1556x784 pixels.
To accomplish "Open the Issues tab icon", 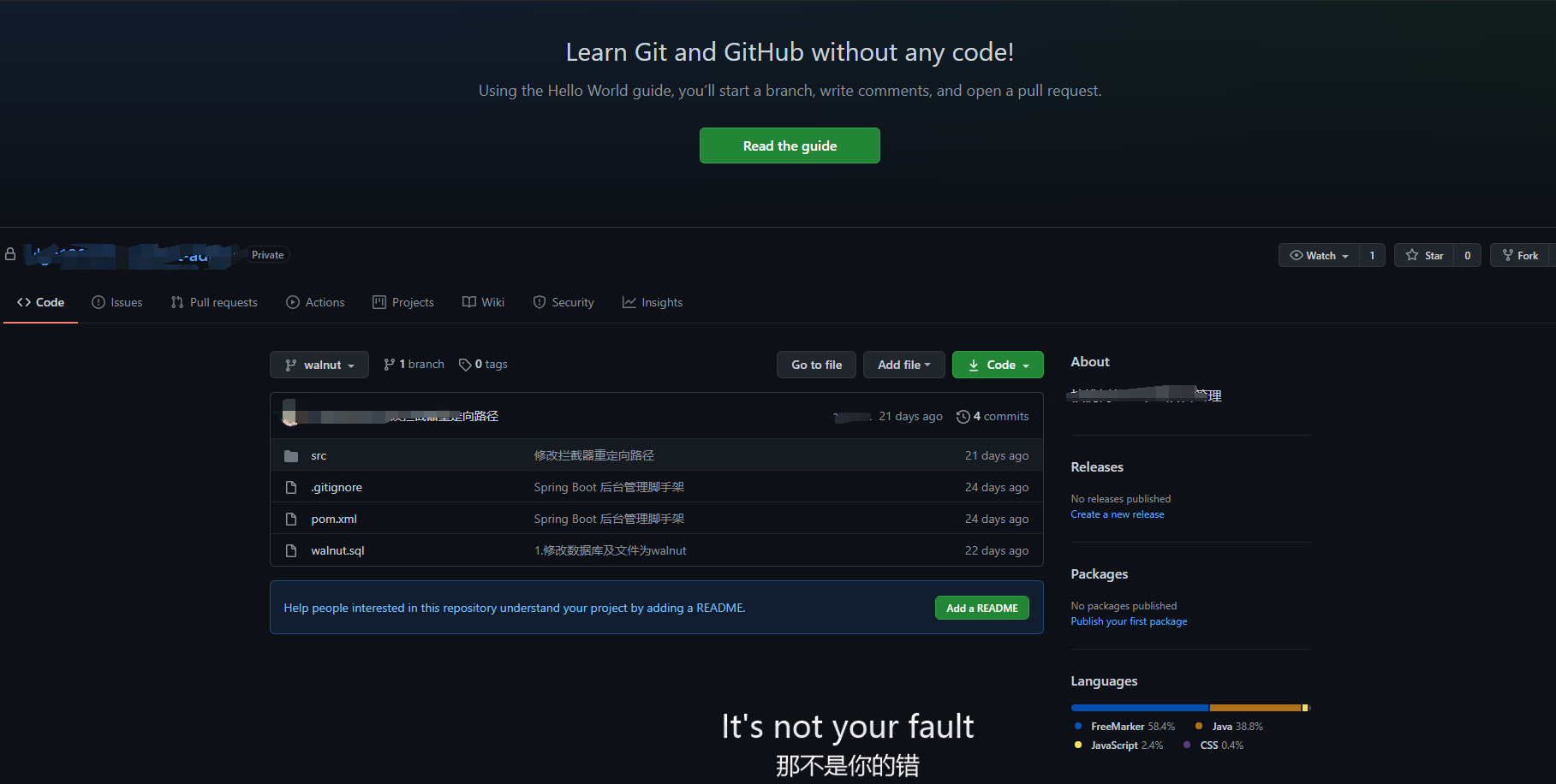I will tap(97, 302).
